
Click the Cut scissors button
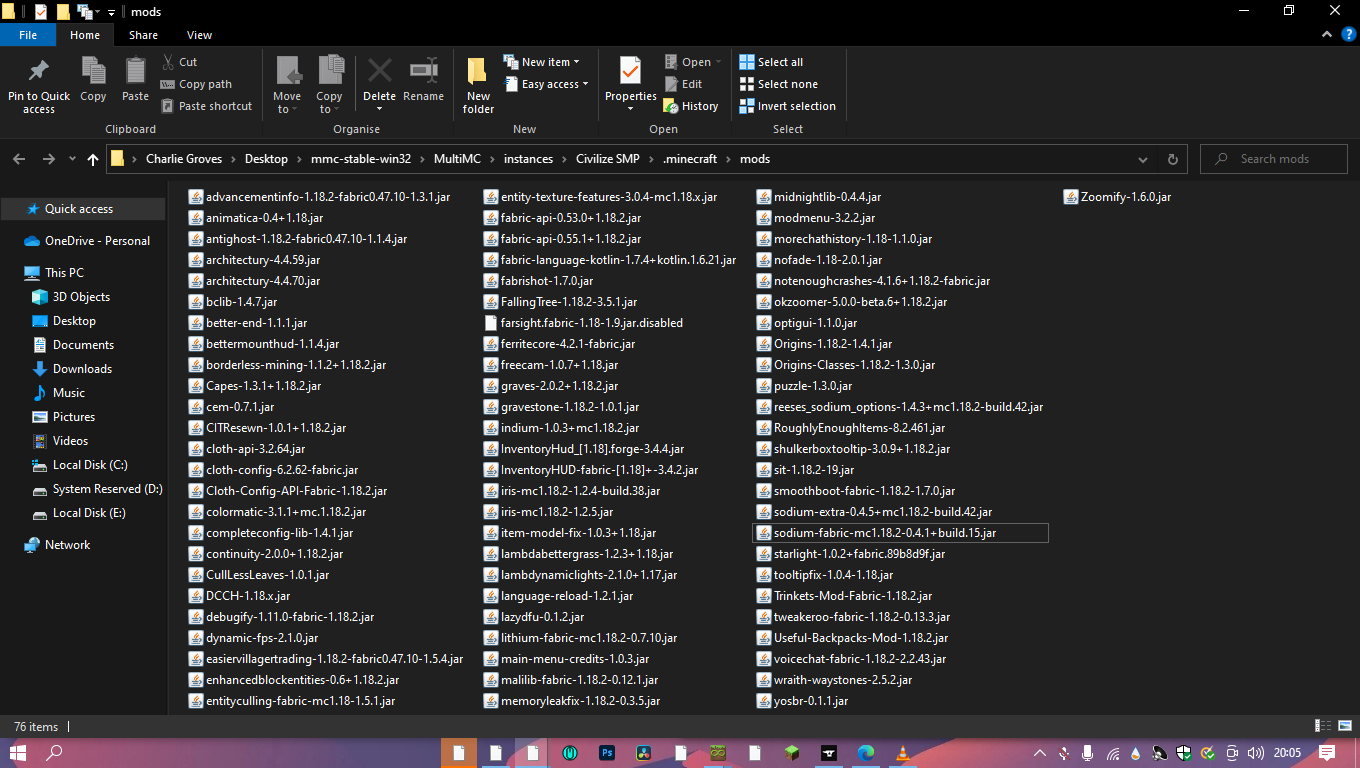coord(179,62)
